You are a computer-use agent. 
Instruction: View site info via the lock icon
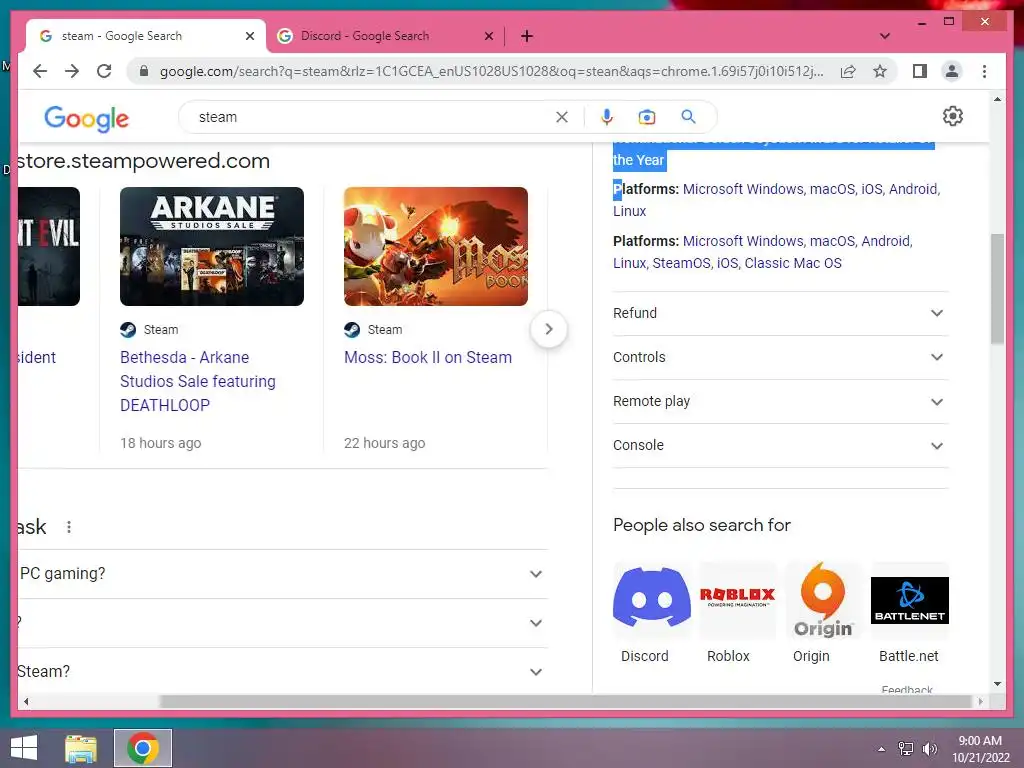click(x=144, y=71)
